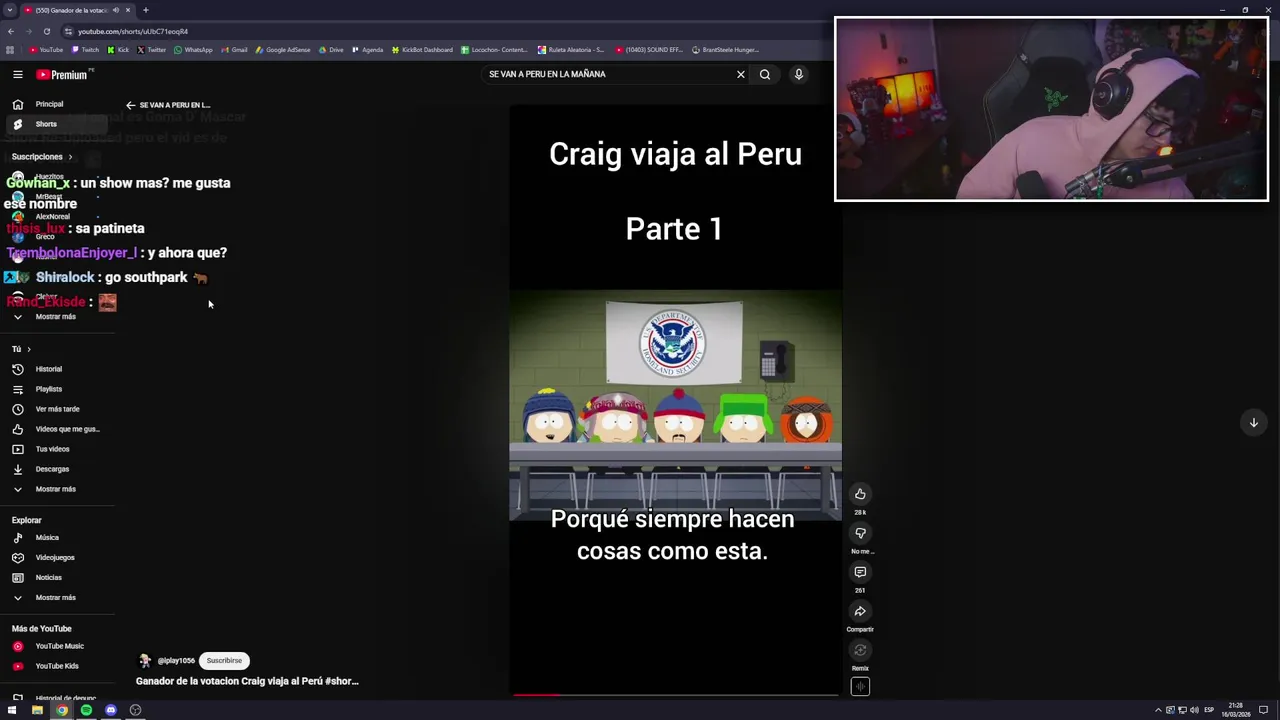Mute the tab via its speaker icon
This screenshot has width=1280, height=720.
pos(115,10)
